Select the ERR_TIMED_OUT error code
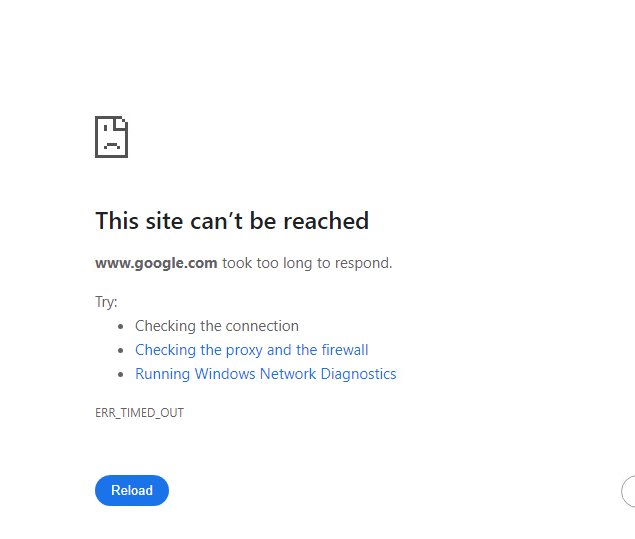Screen dimensions: 635x539 click(x=139, y=412)
